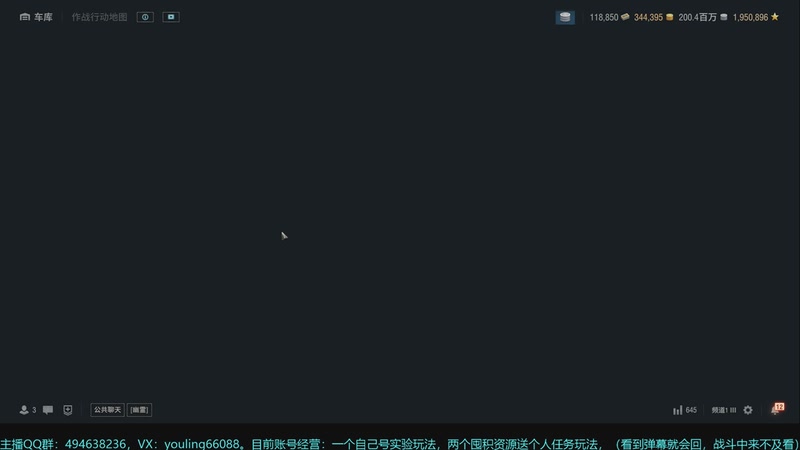Select the 作战行动地图 header label
This screenshot has width=800, height=450.
click(x=99, y=17)
